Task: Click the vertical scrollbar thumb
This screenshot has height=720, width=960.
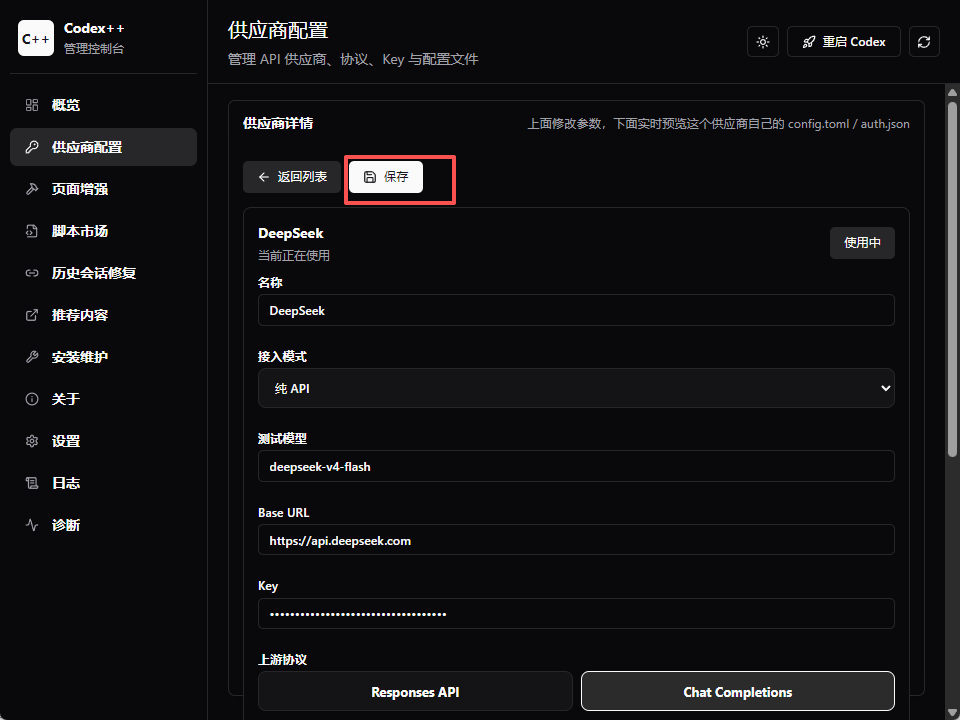Action: point(951,279)
